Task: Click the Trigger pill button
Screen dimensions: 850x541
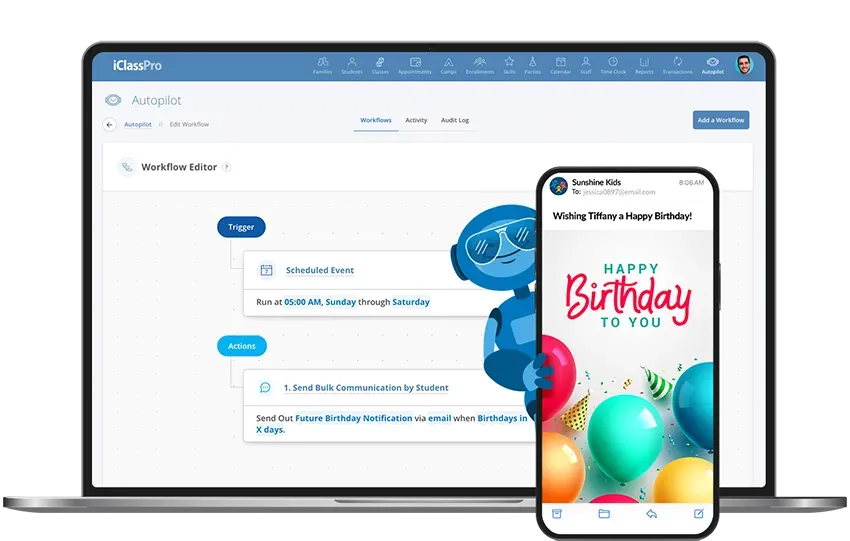Action: click(241, 227)
